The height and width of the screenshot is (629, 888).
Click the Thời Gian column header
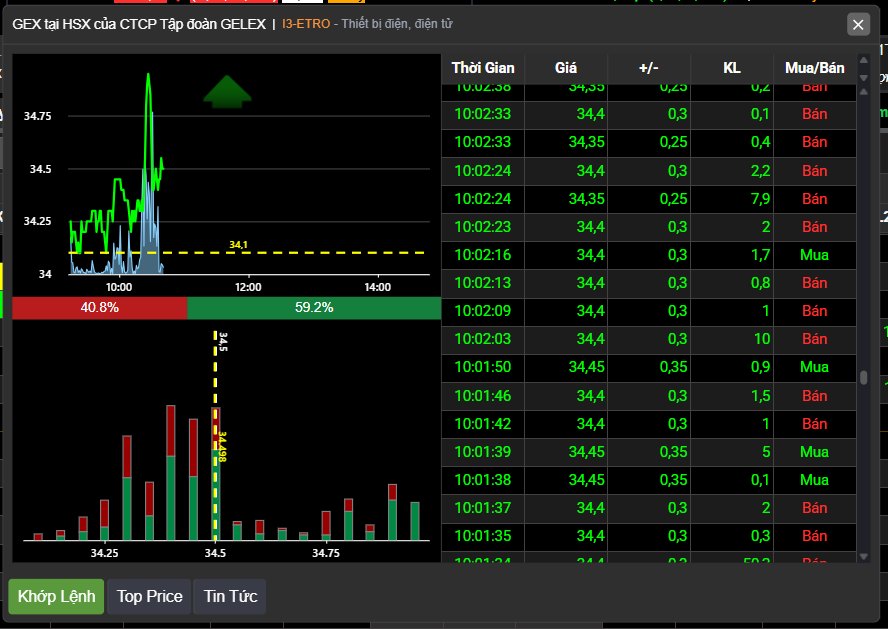point(483,69)
